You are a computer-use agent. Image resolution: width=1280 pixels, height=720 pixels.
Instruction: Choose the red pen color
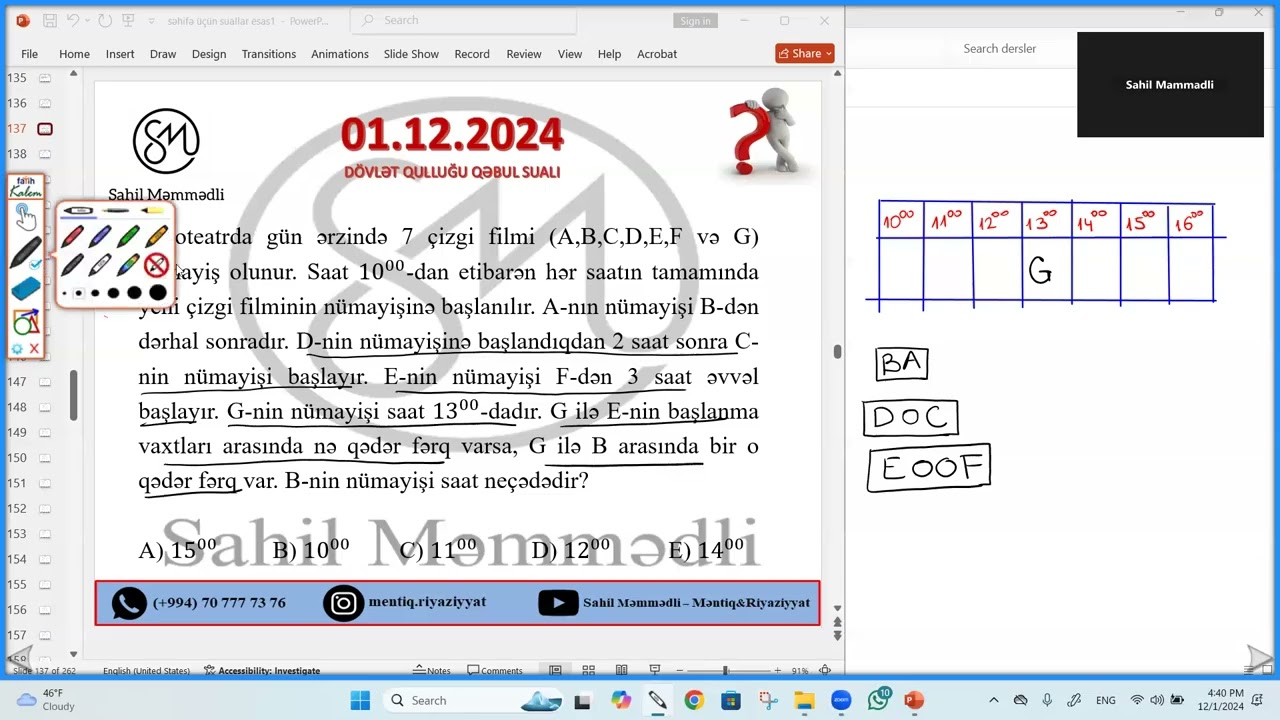coord(72,237)
